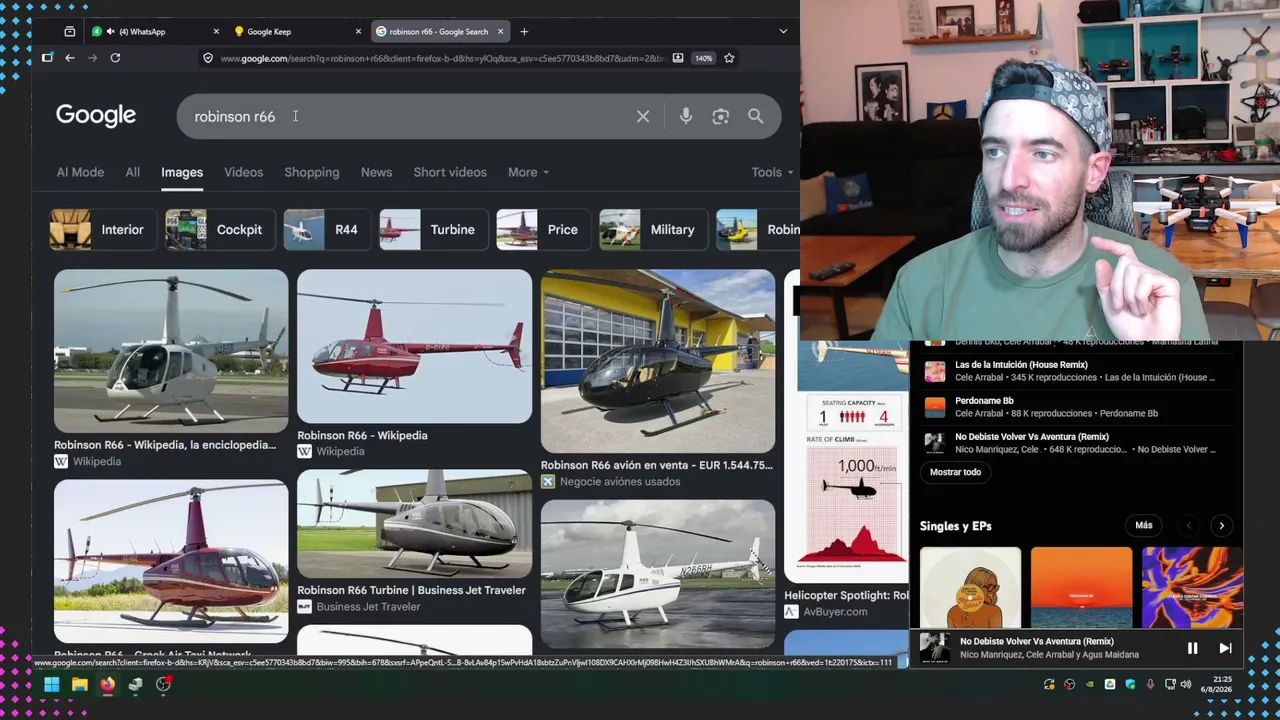1280x720 pixels.
Task: Open the News results tab
Action: click(x=376, y=172)
